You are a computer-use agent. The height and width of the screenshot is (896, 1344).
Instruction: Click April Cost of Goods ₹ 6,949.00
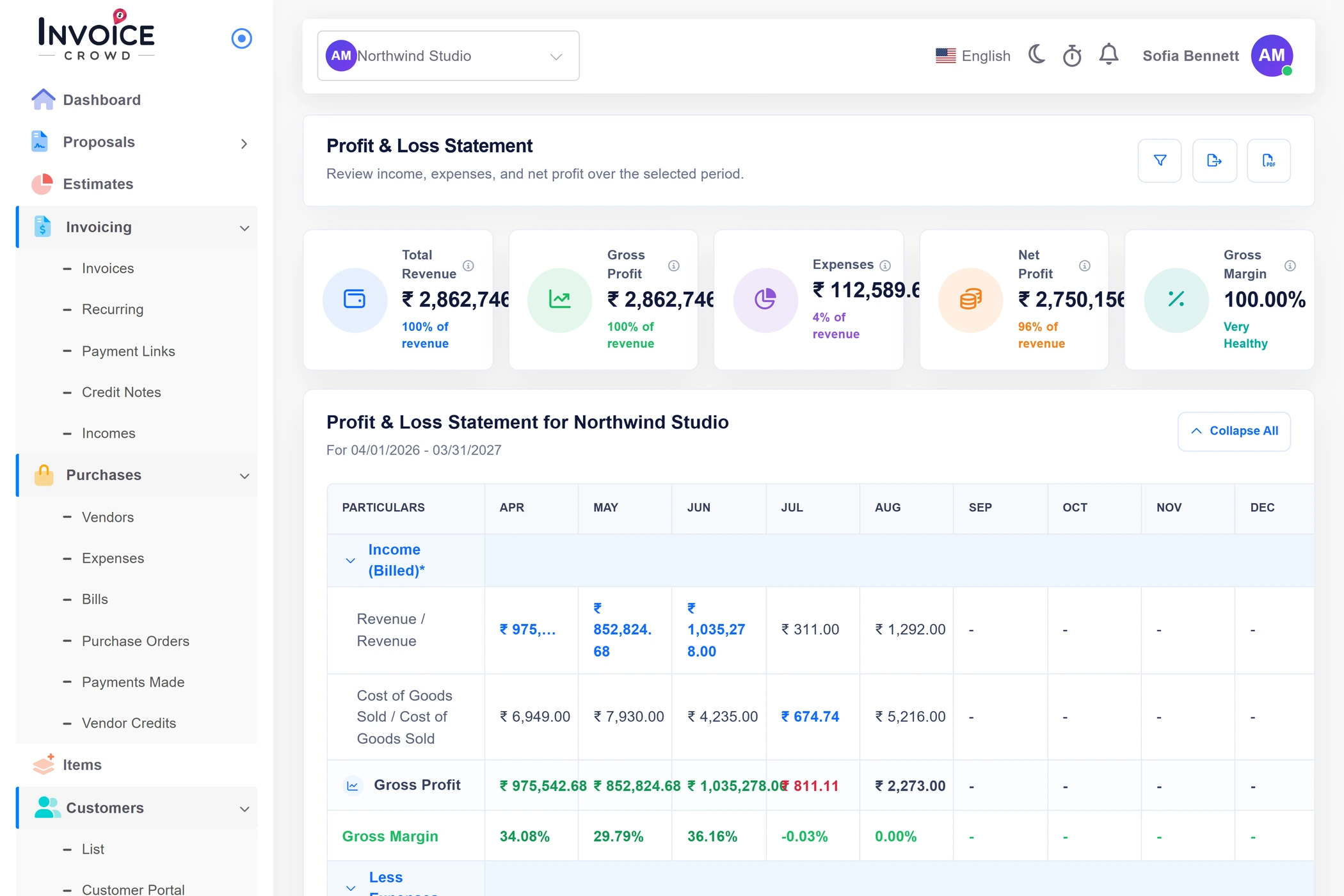[x=535, y=717]
